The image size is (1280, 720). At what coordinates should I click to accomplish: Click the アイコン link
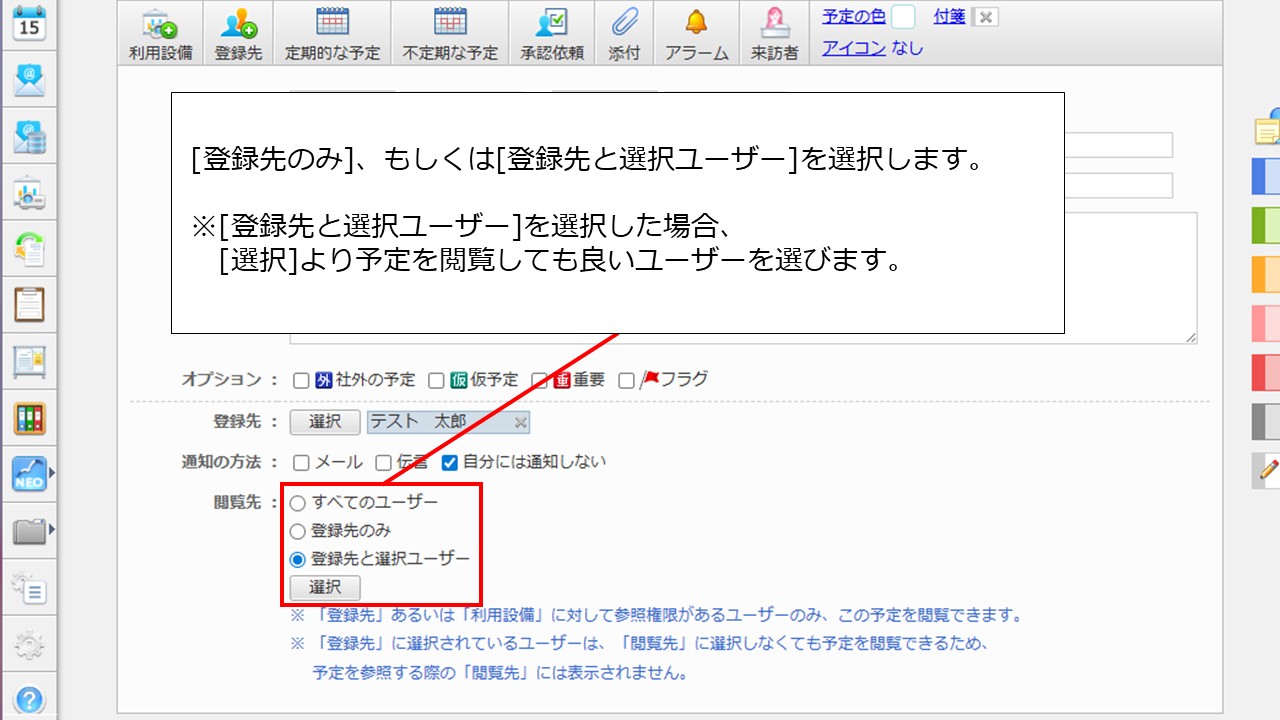point(853,48)
